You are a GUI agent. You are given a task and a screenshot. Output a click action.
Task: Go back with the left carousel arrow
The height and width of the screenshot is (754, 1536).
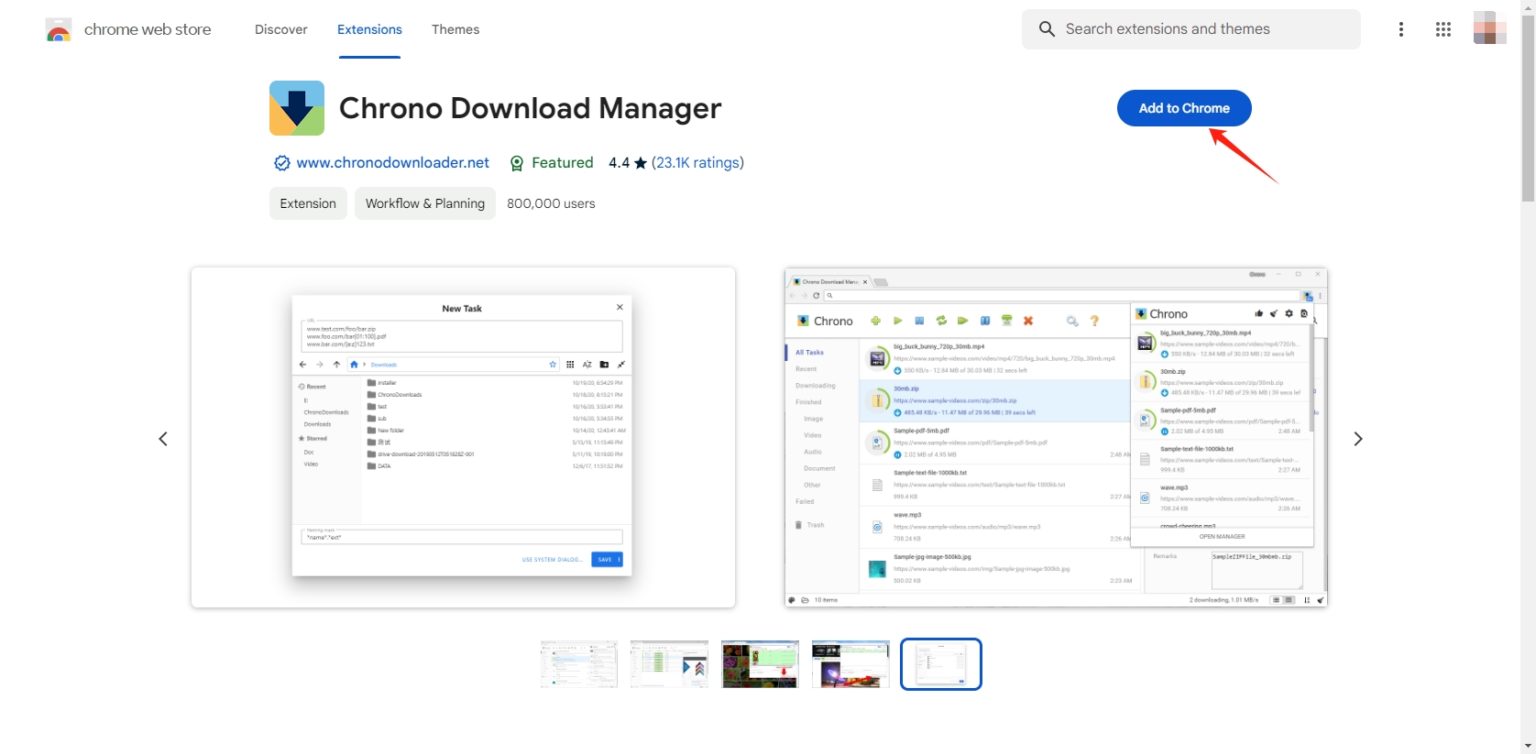164,438
